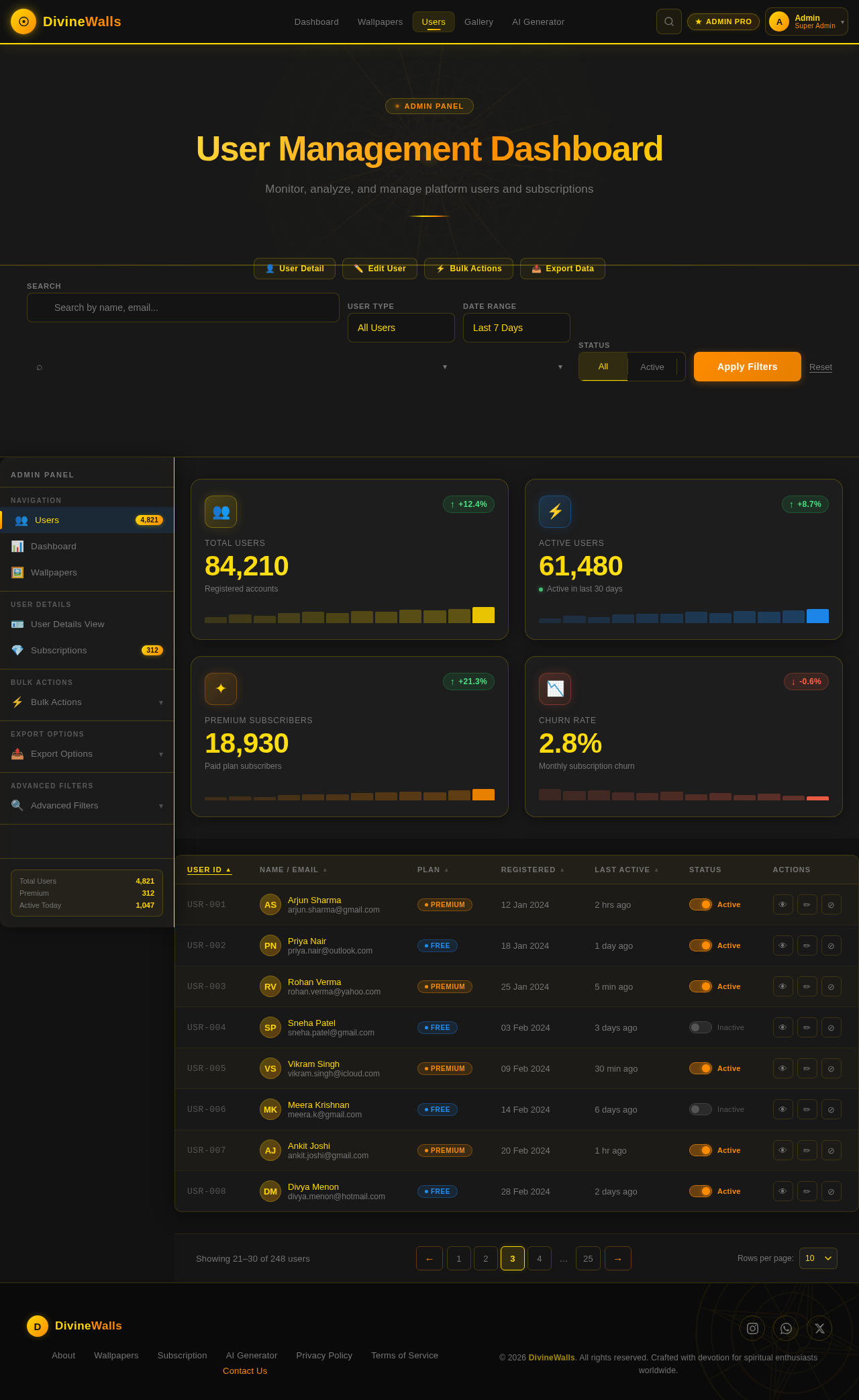Open the WhatsApp footer icon
The height and width of the screenshot is (1400, 859).
(786, 1328)
